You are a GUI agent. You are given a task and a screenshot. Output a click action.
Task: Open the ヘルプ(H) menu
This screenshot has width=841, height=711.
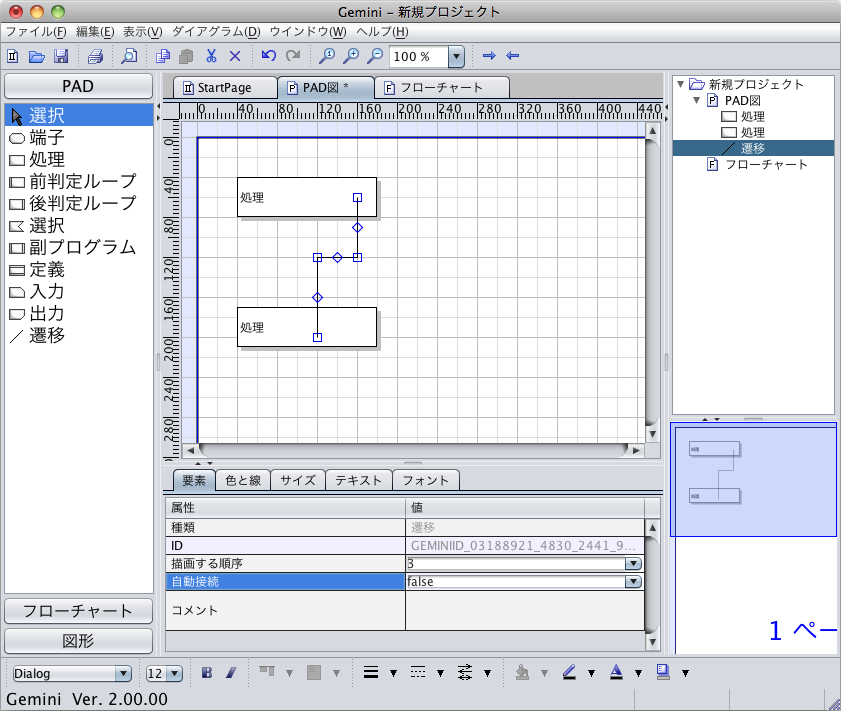coord(382,32)
